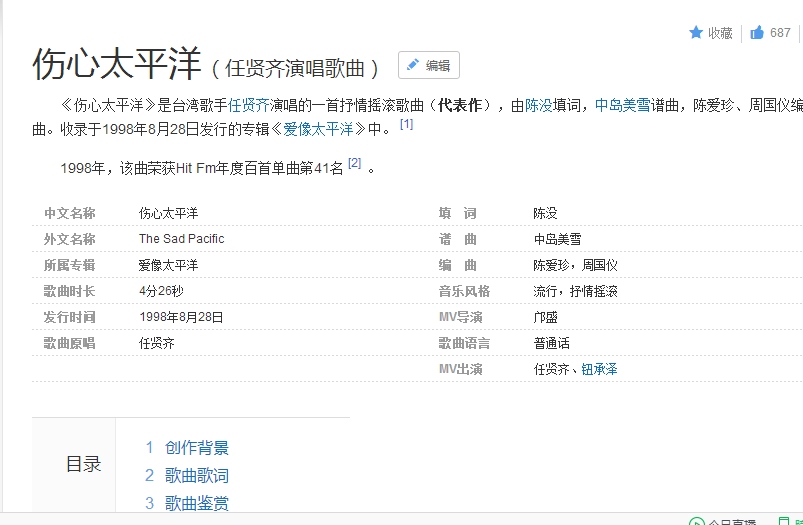Open the 爱像太平洋 album link
803x525 pixels.
[x=319, y=129]
